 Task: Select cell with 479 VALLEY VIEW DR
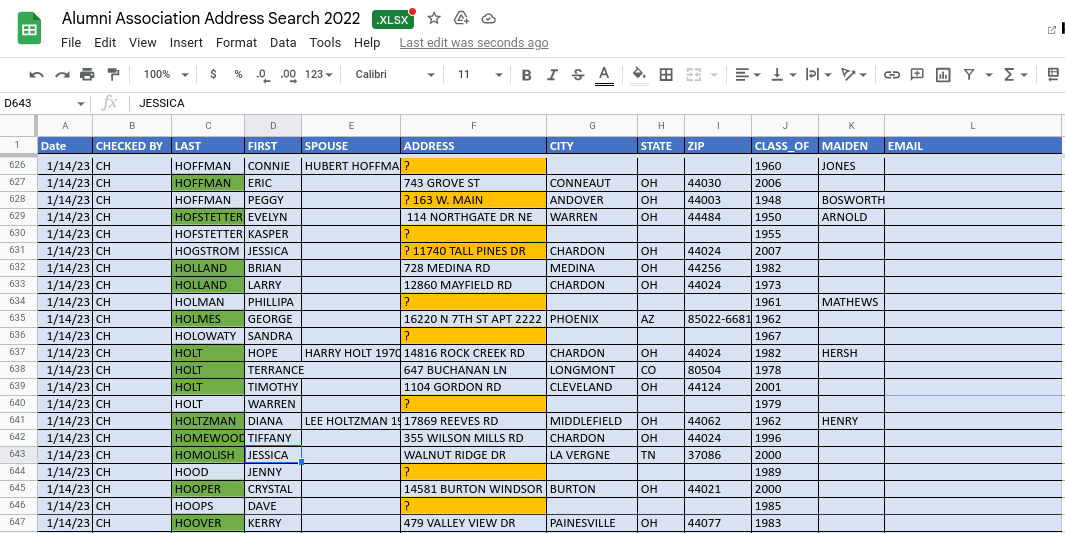point(473,523)
